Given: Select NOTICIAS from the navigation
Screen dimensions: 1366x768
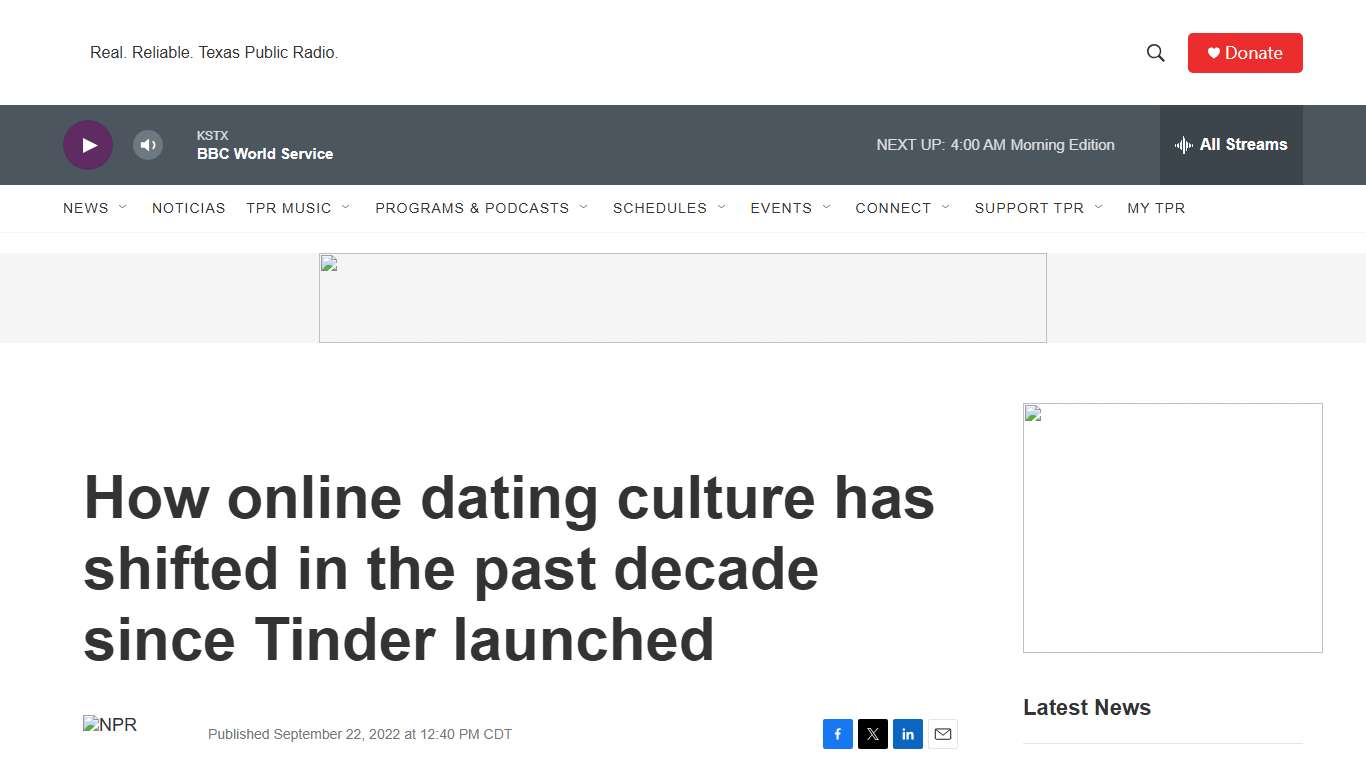Looking at the screenshot, I should pyautogui.click(x=188, y=208).
